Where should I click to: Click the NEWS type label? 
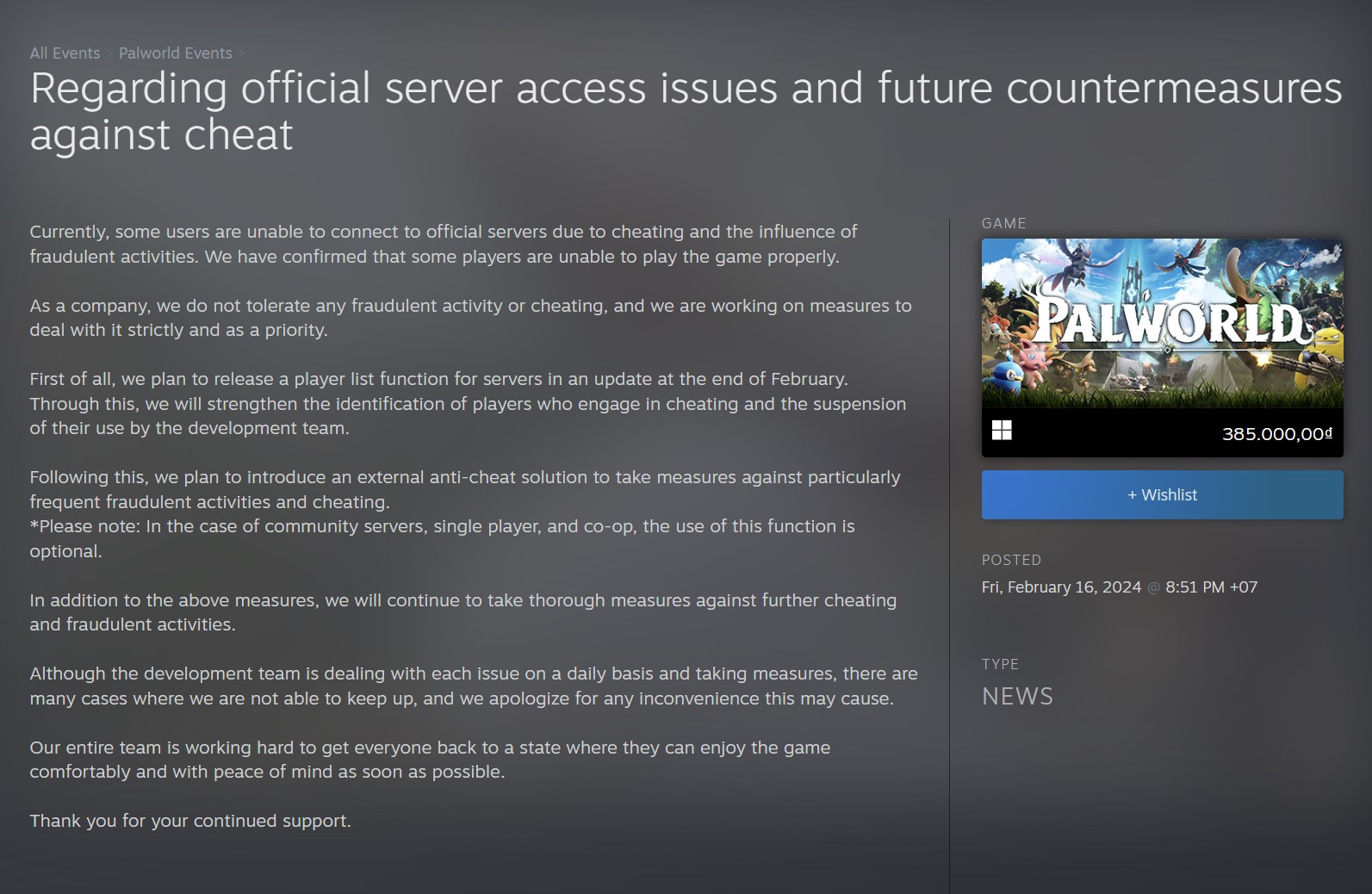[1017, 697]
